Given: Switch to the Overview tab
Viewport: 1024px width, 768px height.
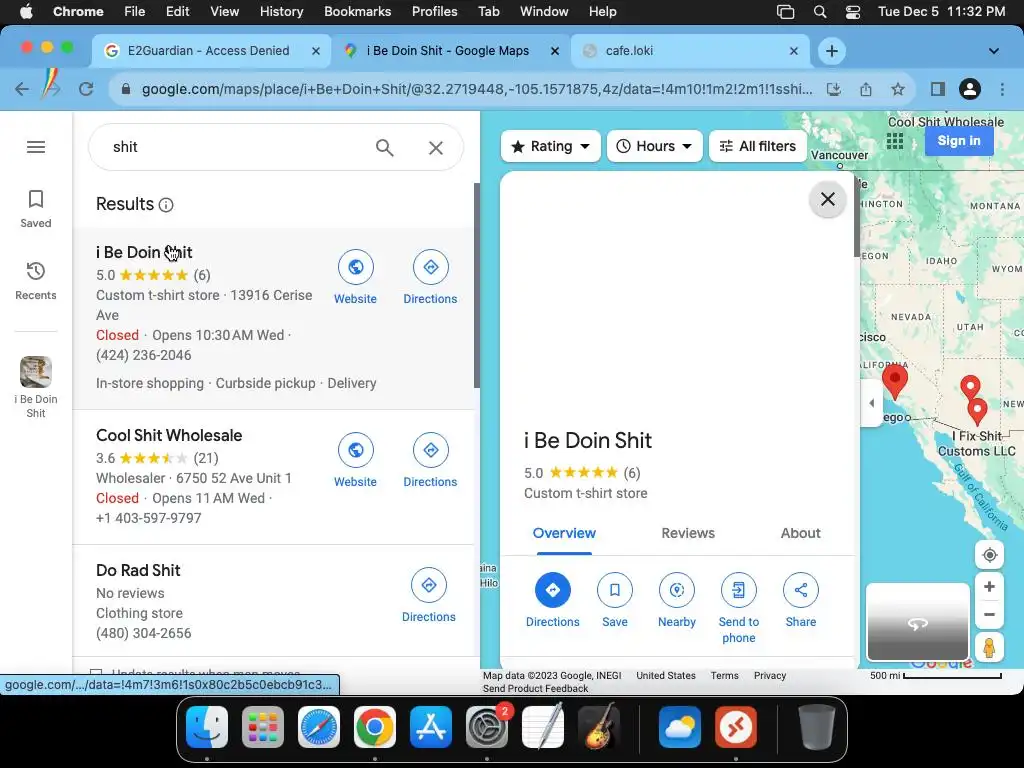Looking at the screenshot, I should [x=564, y=533].
